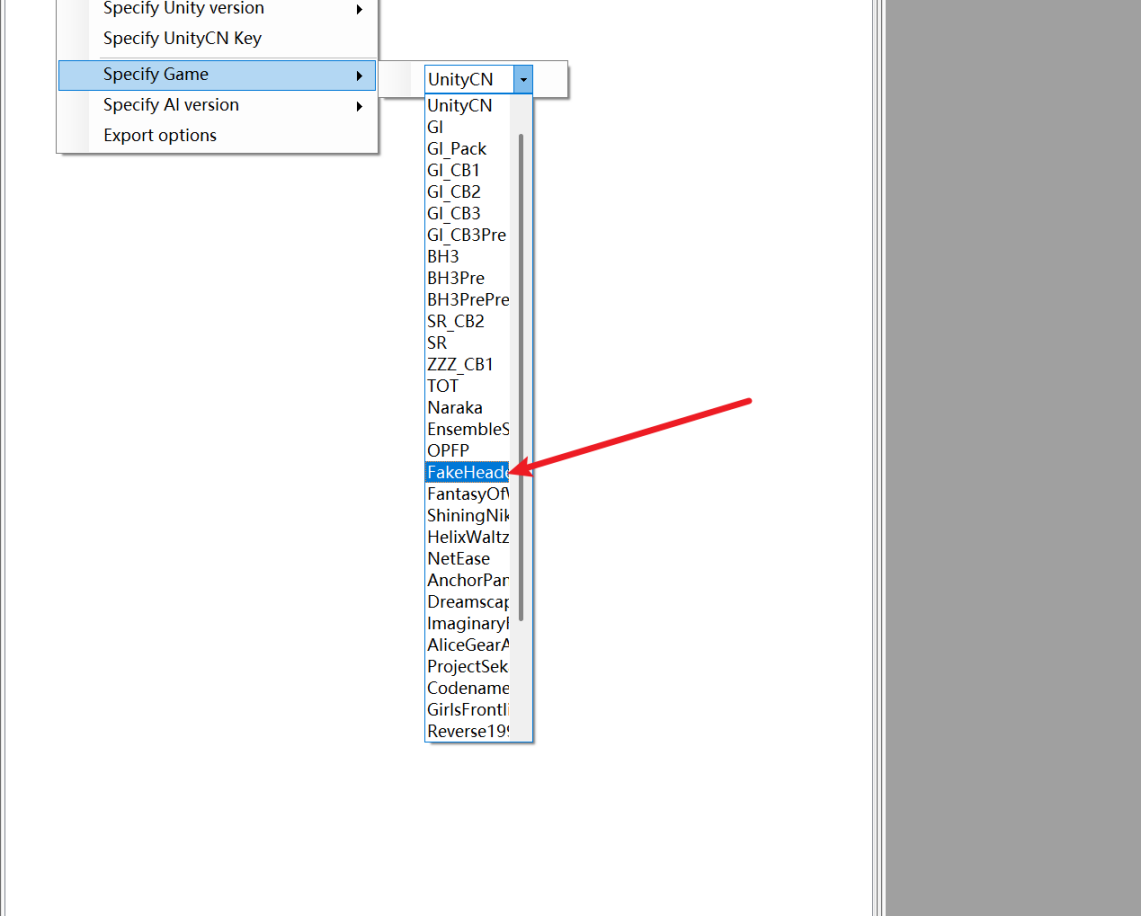The width and height of the screenshot is (1141, 916).
Task: Select BH3 from the game list
Action: point(467,257)
